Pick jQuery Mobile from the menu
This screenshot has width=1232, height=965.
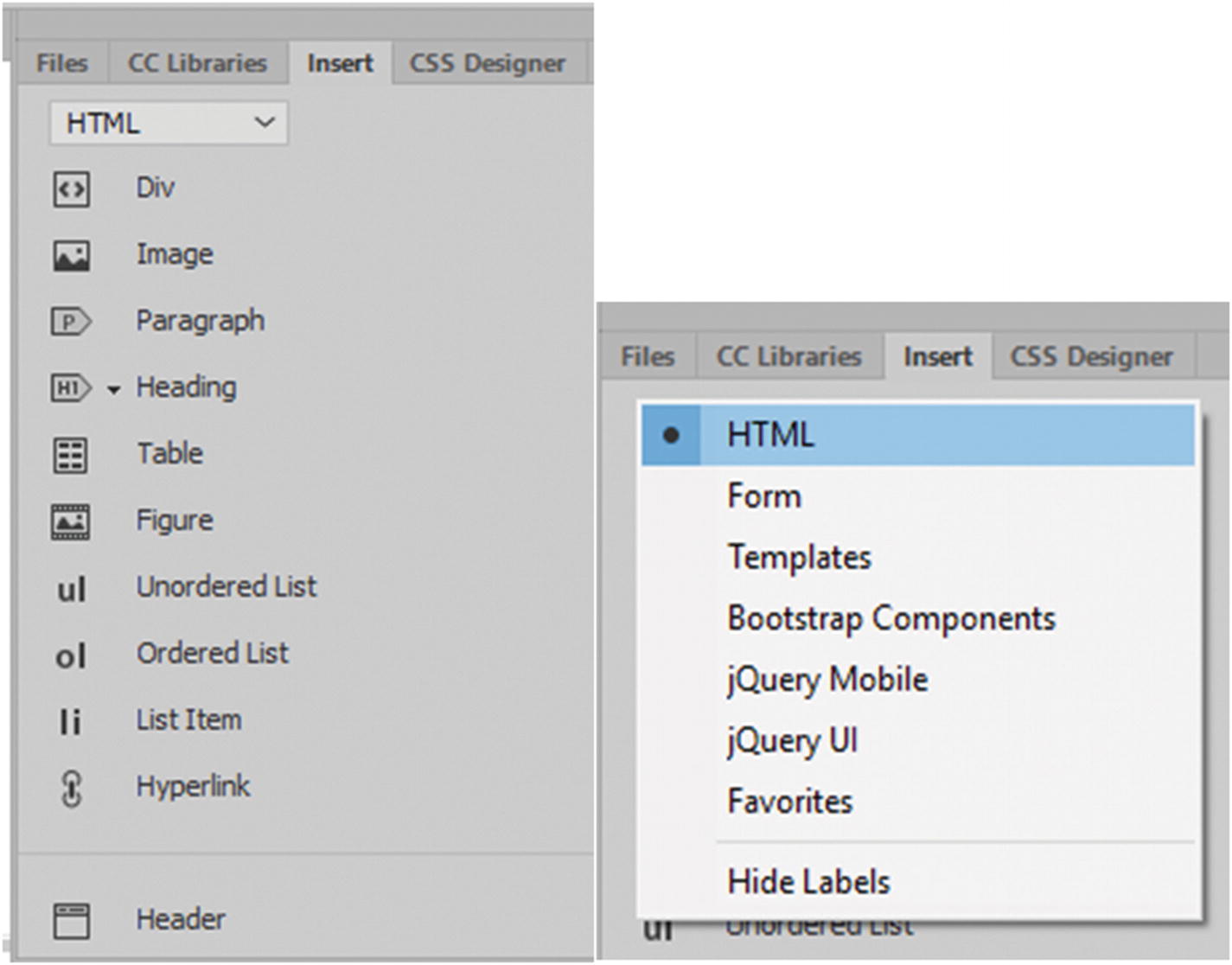point(827,680)
